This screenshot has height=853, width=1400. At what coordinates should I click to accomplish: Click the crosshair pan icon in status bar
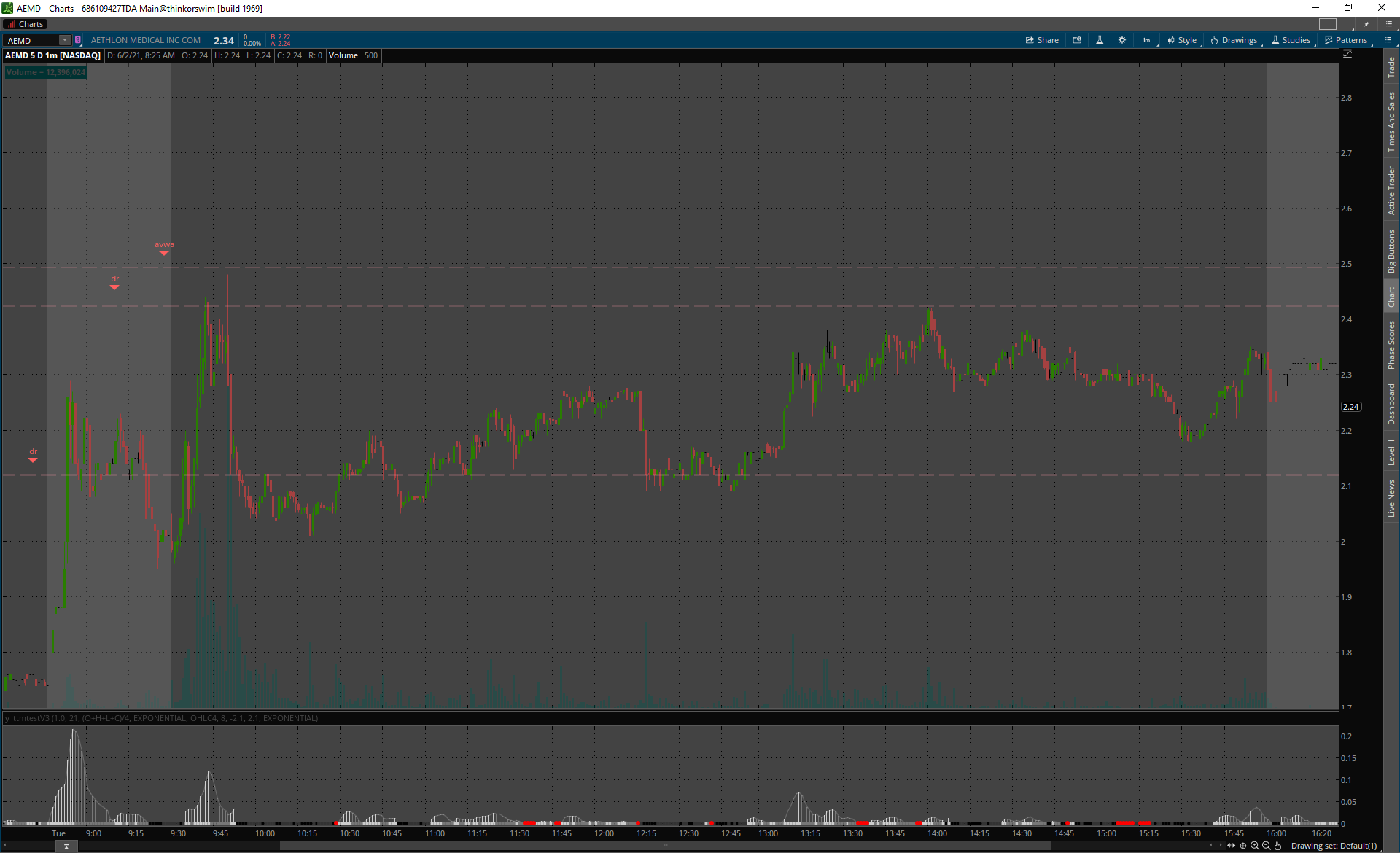tap(1243, 846)
